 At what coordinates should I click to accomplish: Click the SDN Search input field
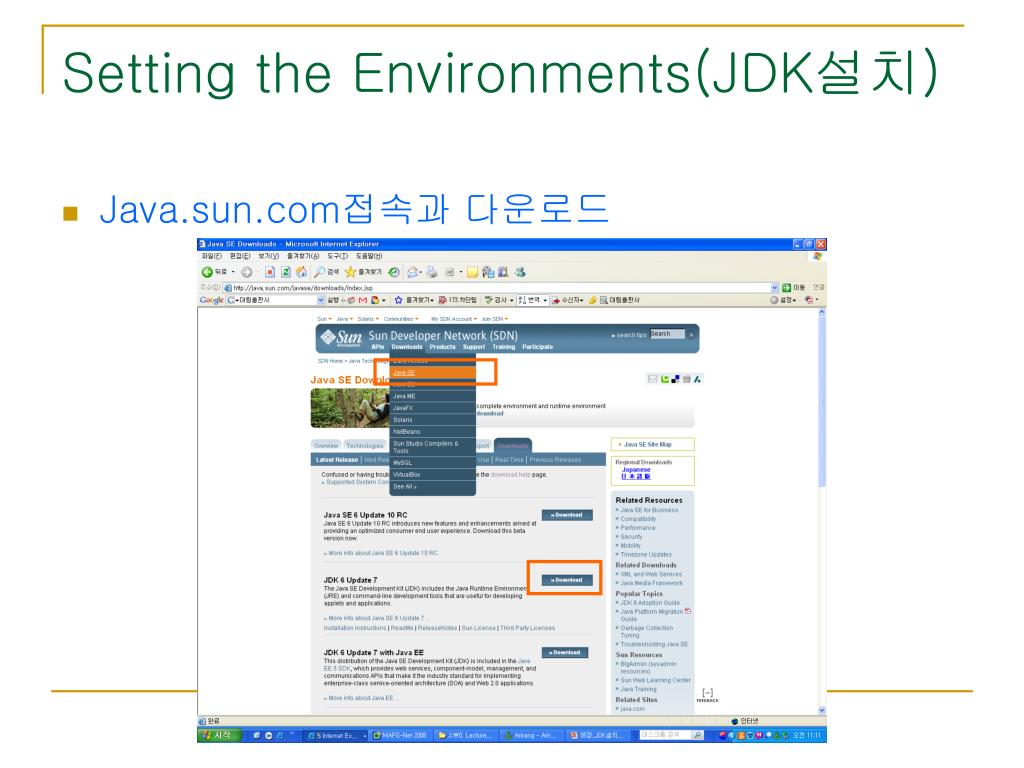click(667, 334)
